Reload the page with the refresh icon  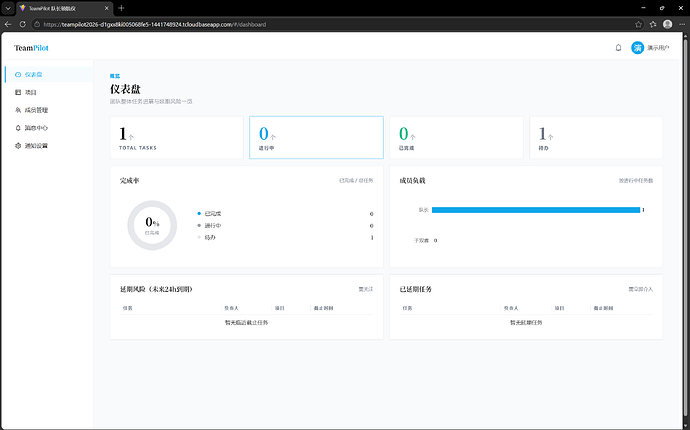[22, 25]
